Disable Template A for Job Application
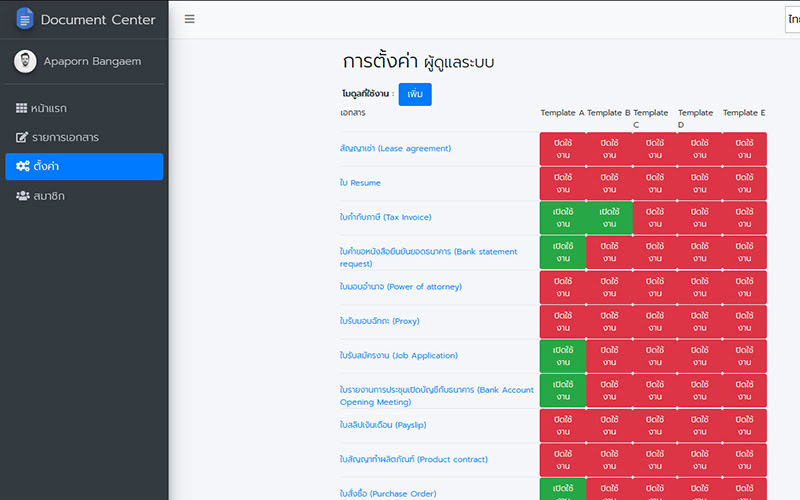 pyautogui.click(x=562, y=355)
